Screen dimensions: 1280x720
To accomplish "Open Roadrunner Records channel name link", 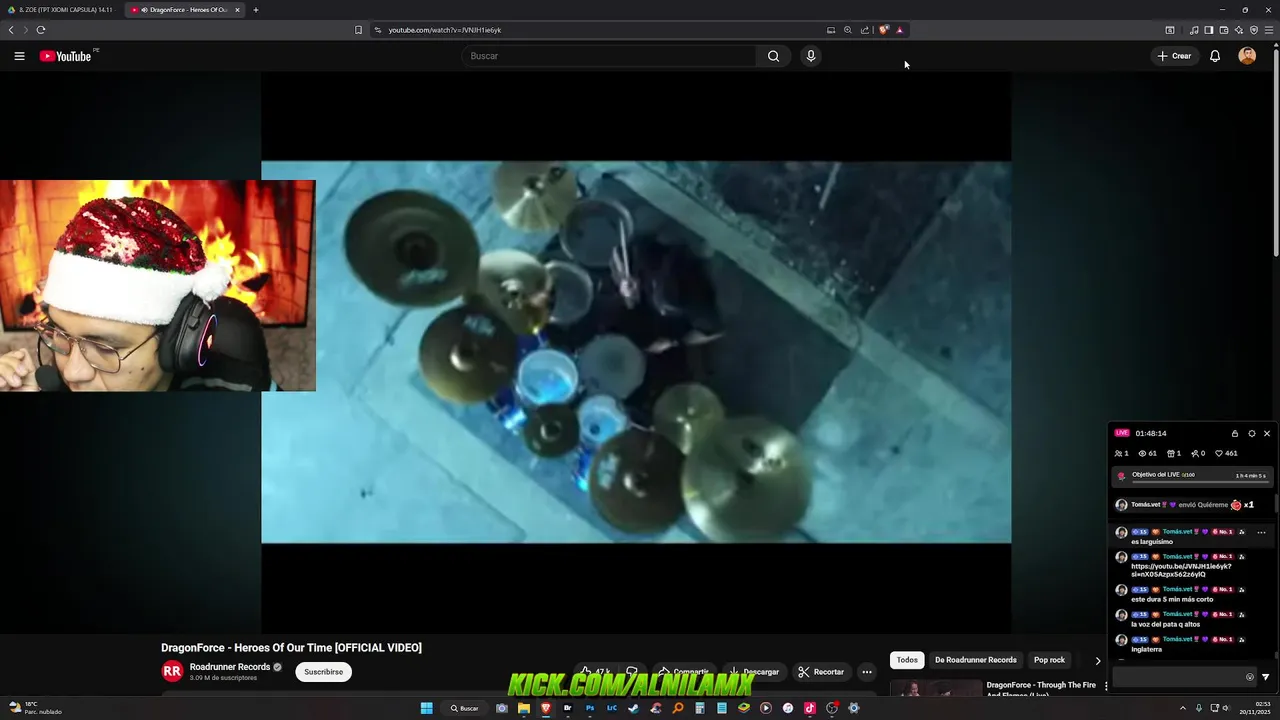I will point(230,667).
